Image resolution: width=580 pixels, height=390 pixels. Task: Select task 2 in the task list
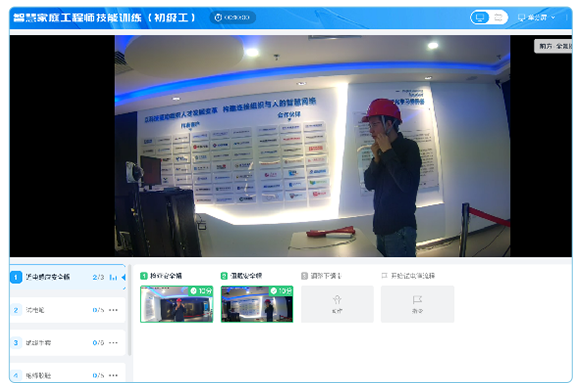[68, 310]
